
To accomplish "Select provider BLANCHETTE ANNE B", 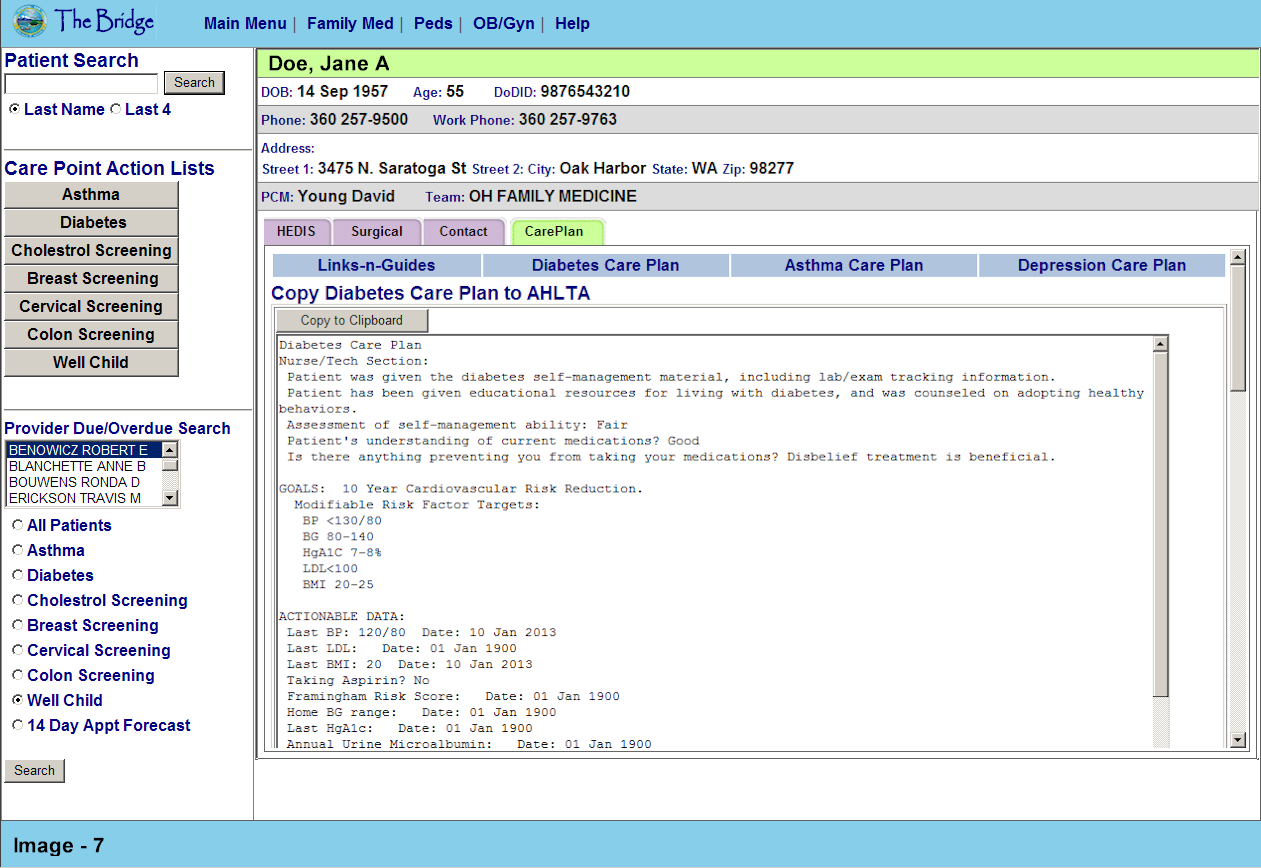I will pos(84,466).
